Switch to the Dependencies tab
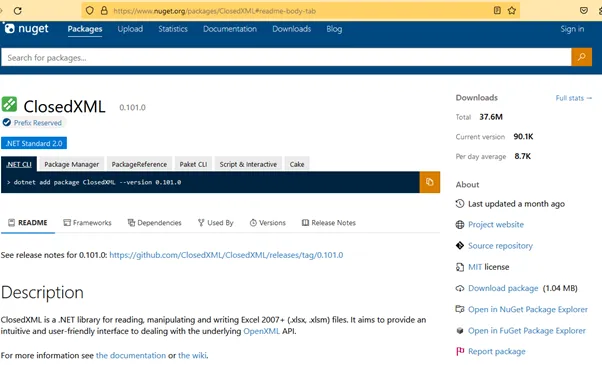The image size is (602, 365). point(155,223)
